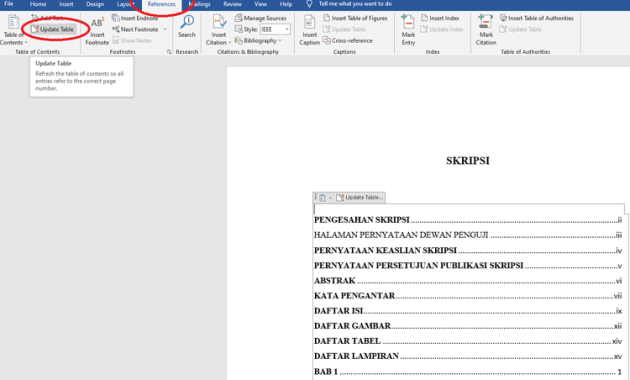Click Insert Table of Figures
Image resolution: width=630 pixels, height=380 pixels.
click(356, 18)
